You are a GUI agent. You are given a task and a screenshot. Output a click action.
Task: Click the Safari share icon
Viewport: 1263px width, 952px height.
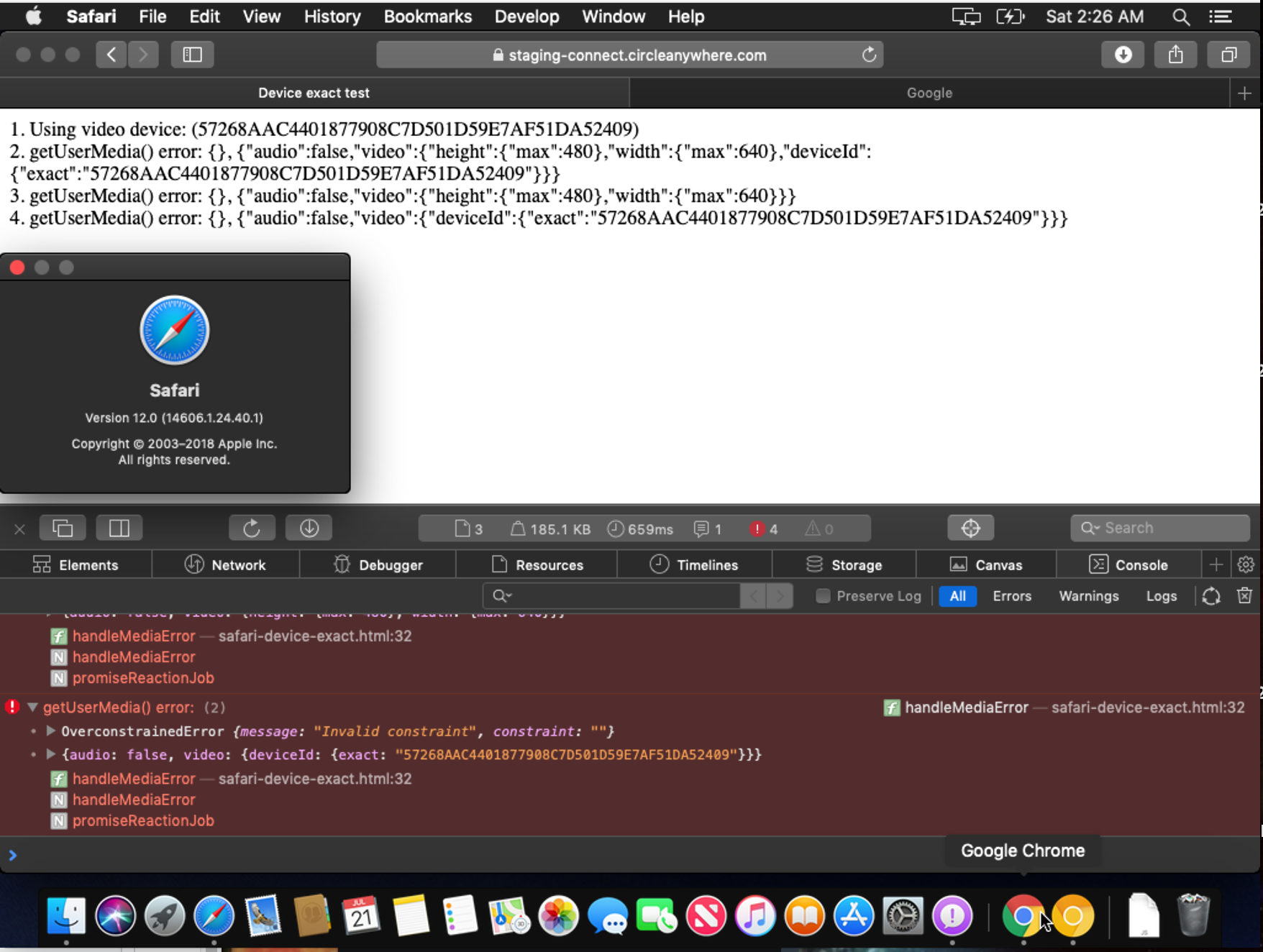coord(1175,54)
